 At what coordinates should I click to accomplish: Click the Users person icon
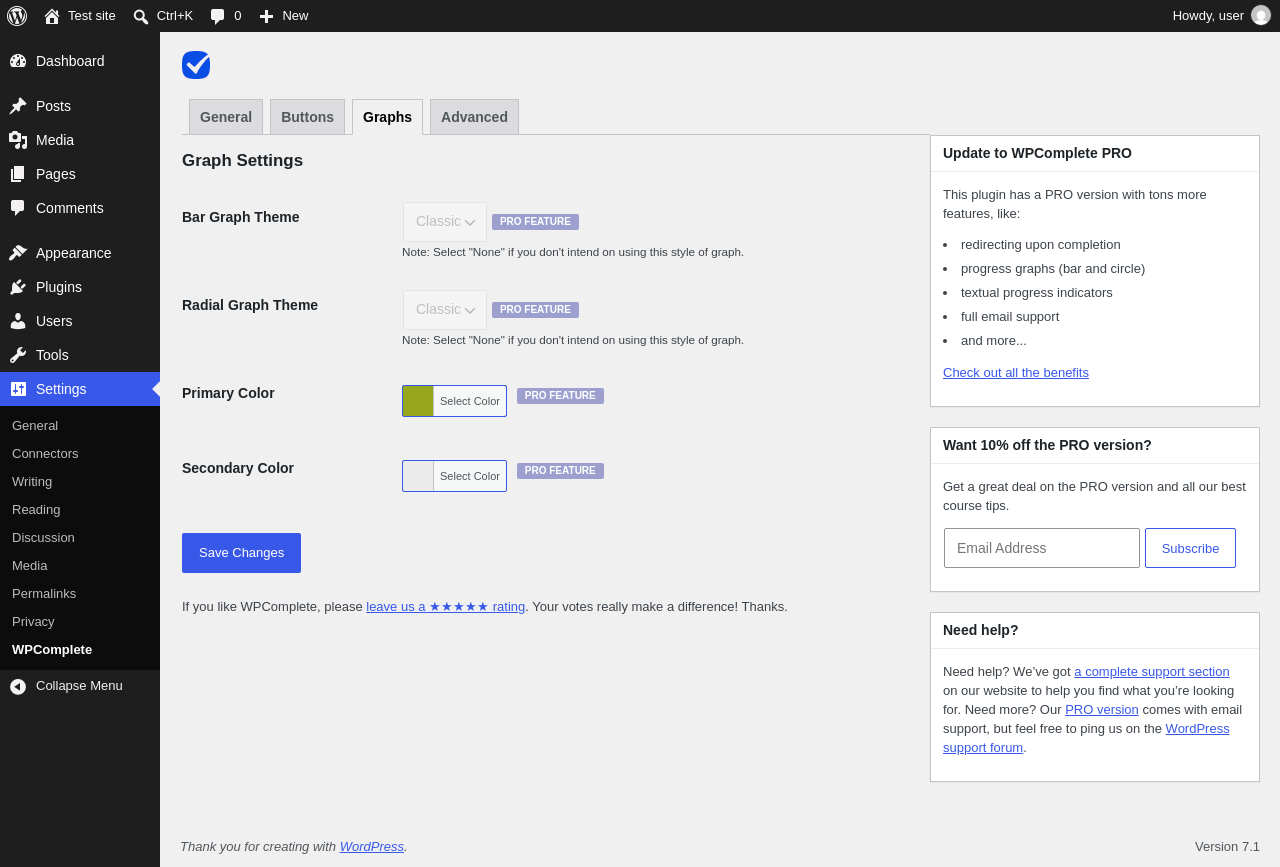click(x=18, y=321)
